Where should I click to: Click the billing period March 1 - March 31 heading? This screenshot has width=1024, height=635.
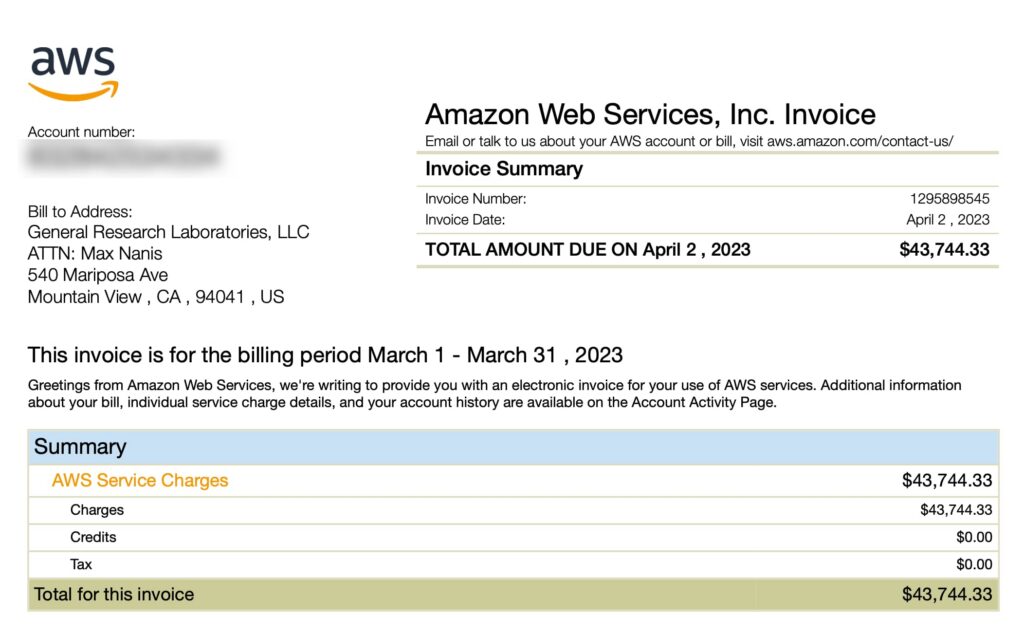click(325, 355)
